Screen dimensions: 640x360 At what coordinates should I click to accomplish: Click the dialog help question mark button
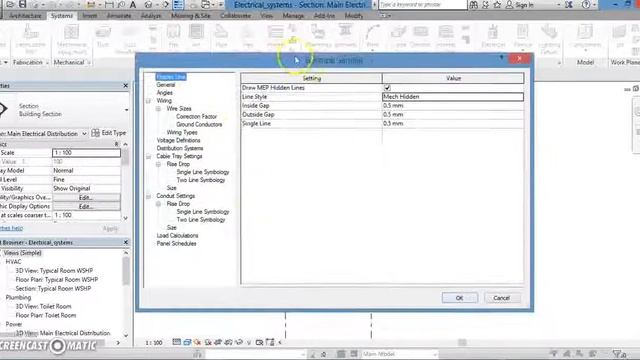click(501, 58)
